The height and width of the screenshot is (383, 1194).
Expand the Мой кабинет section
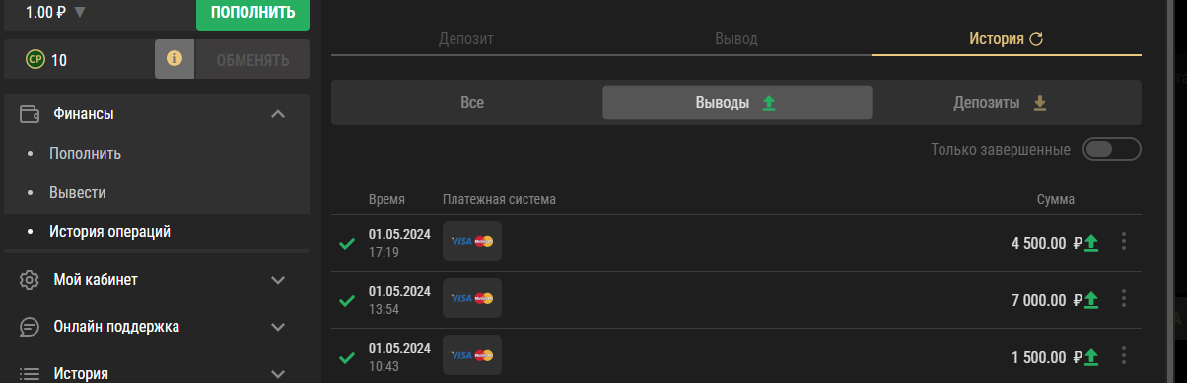tap(278, 279)
